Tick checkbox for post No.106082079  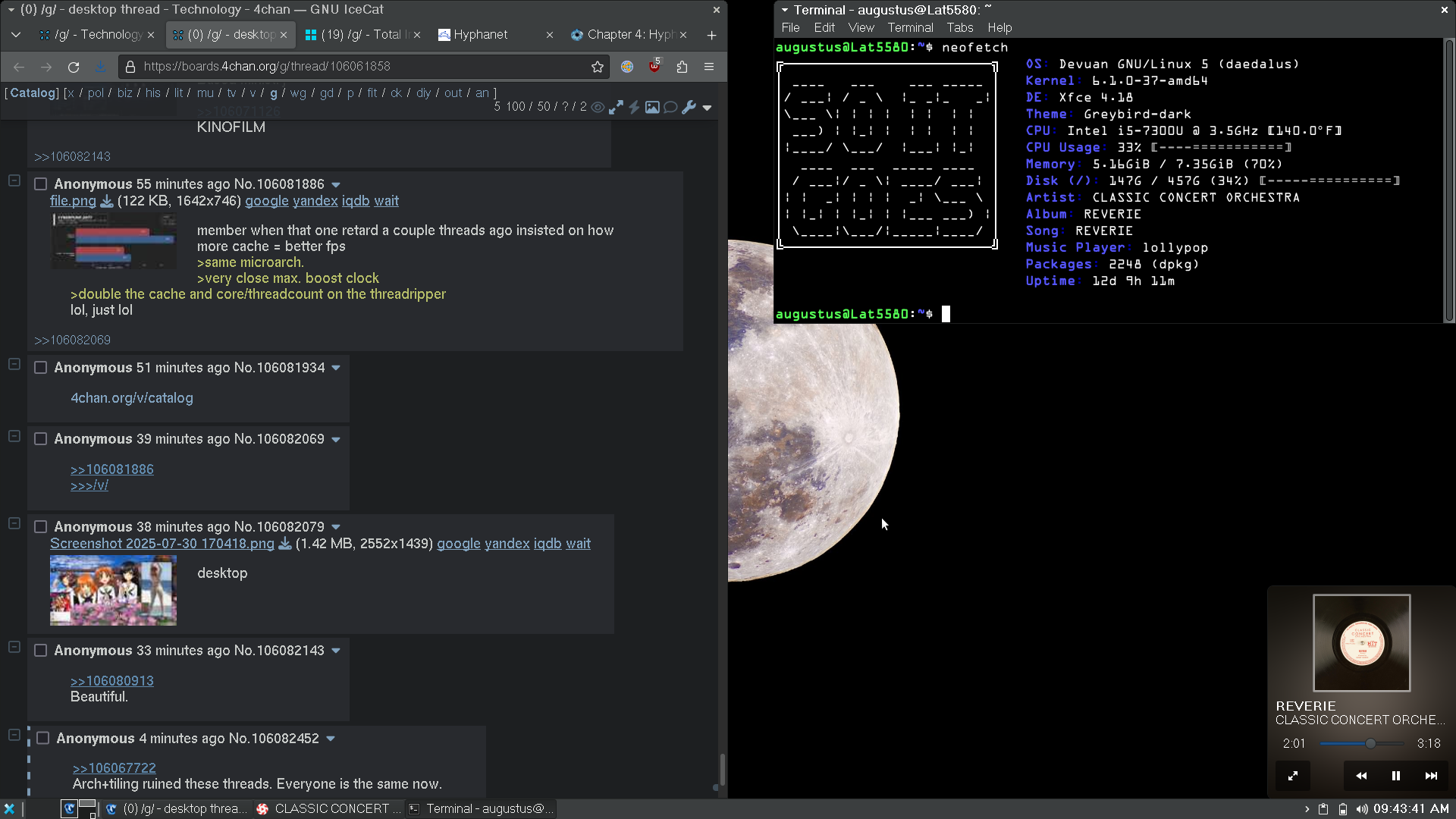coord(41,527)
